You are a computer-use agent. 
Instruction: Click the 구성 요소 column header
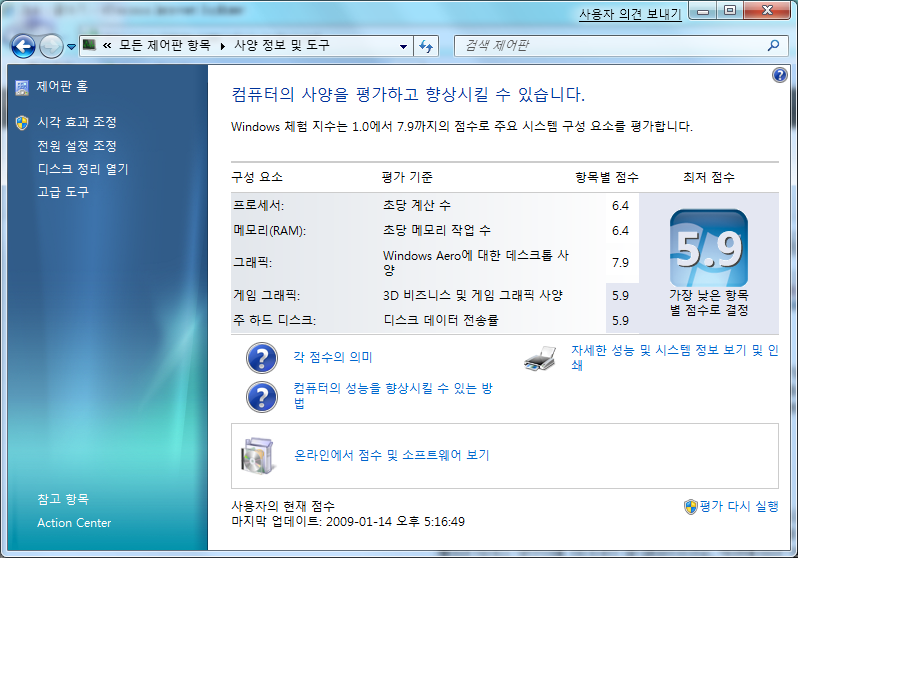tap(257, 177)
